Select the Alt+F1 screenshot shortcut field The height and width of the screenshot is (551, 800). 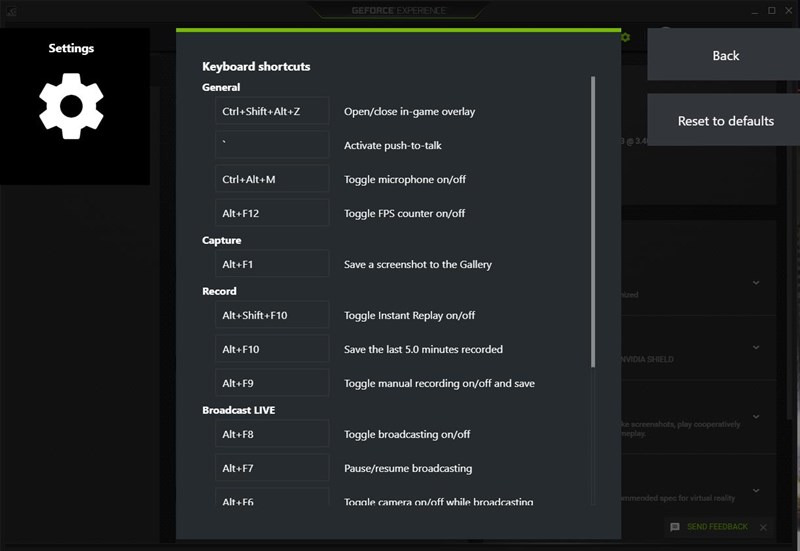pos(272,264)
